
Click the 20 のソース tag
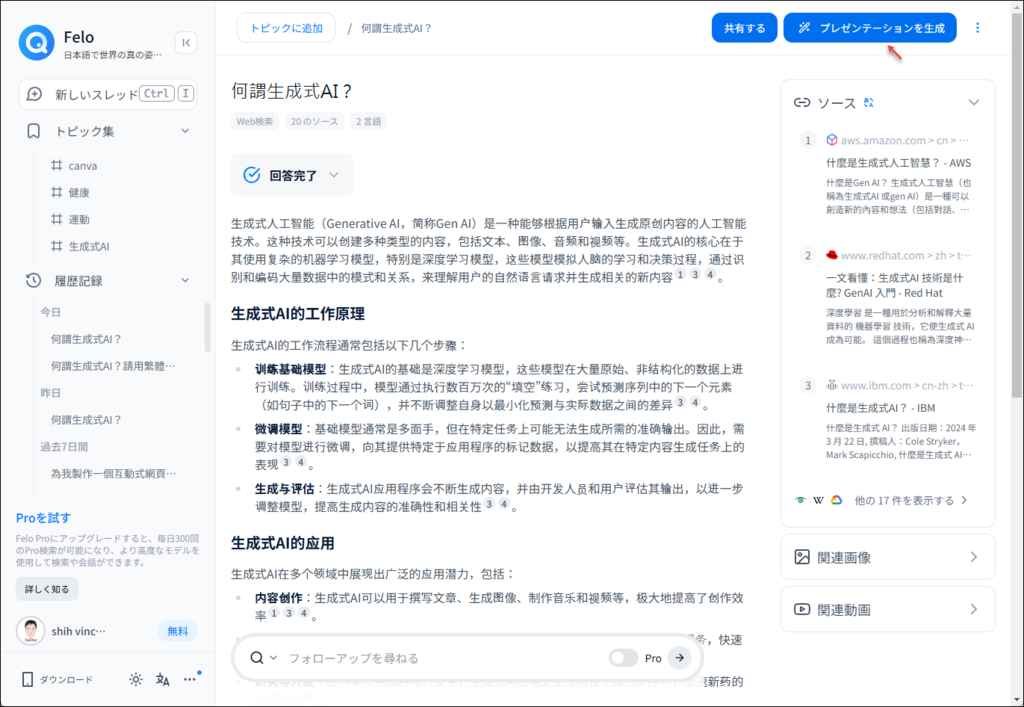click(x=314, y=121)
